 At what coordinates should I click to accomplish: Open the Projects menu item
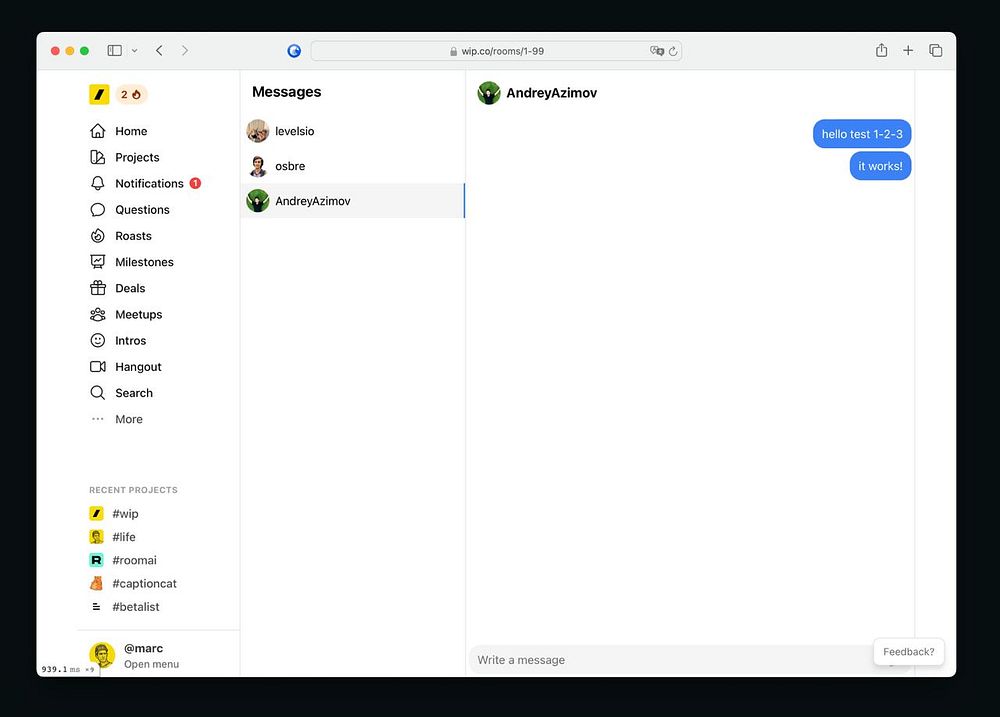coord(137,157)
